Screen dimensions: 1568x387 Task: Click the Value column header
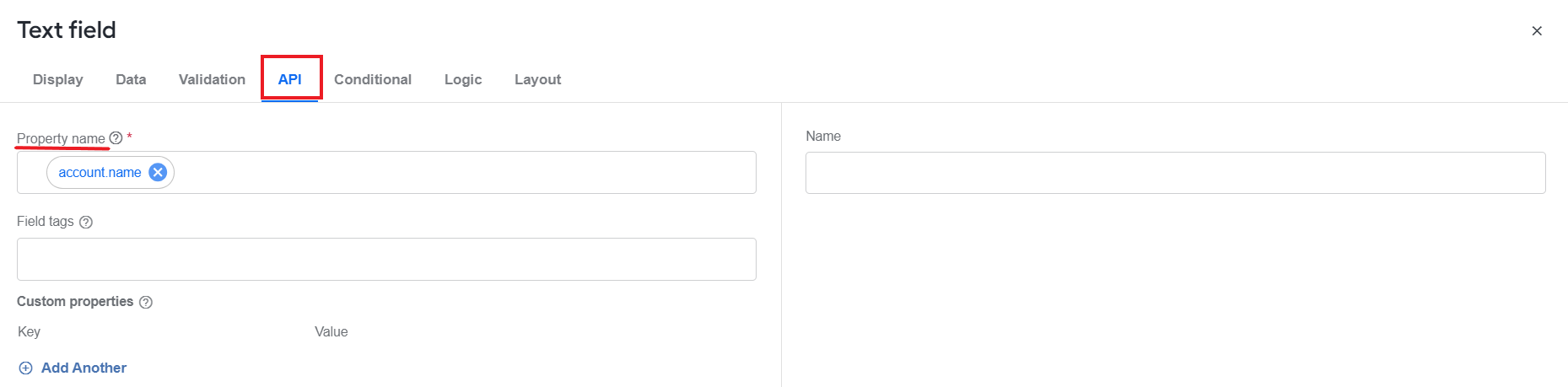[x=331, y=331]
